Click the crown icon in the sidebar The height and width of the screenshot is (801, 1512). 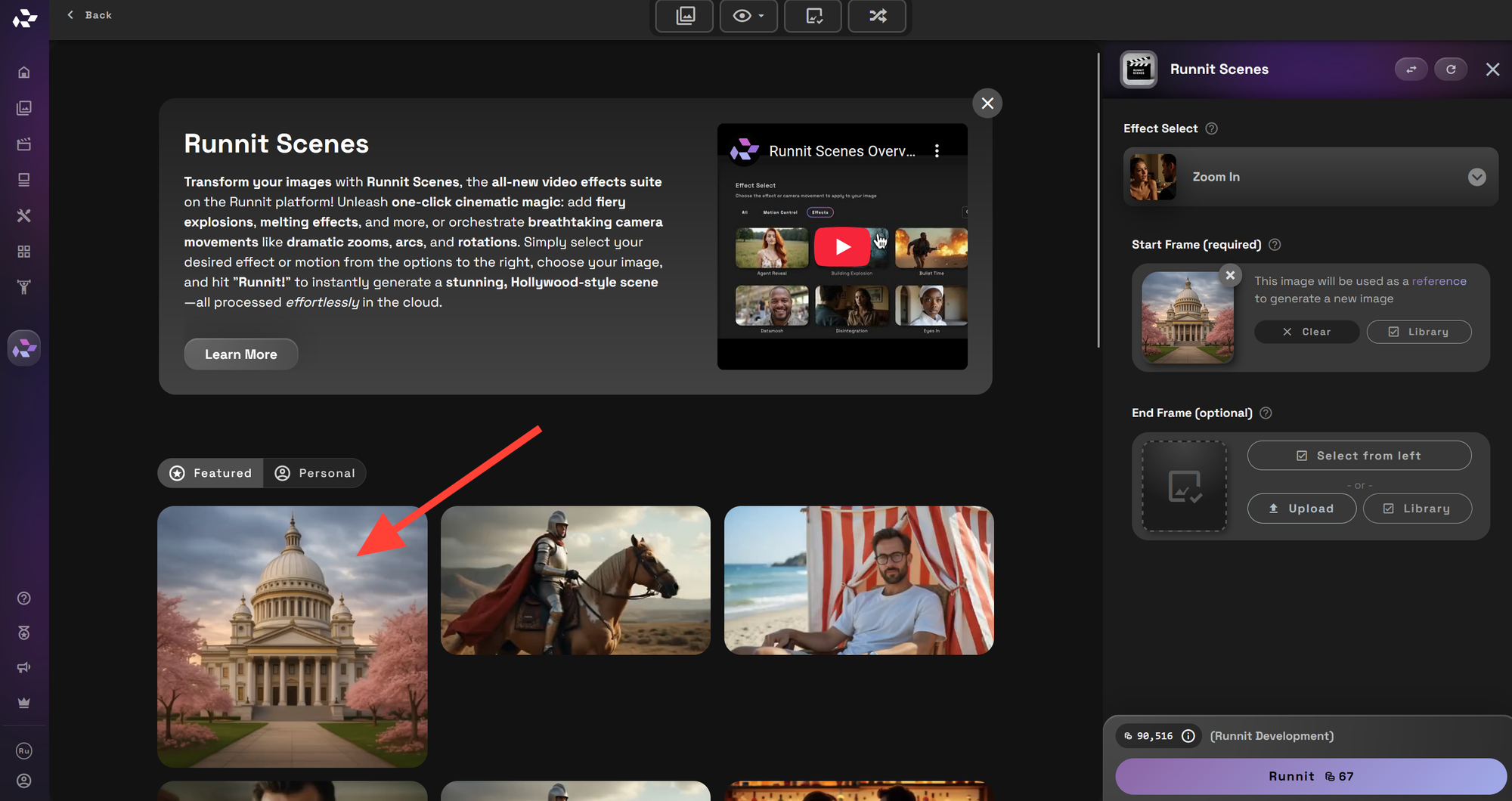24,703
